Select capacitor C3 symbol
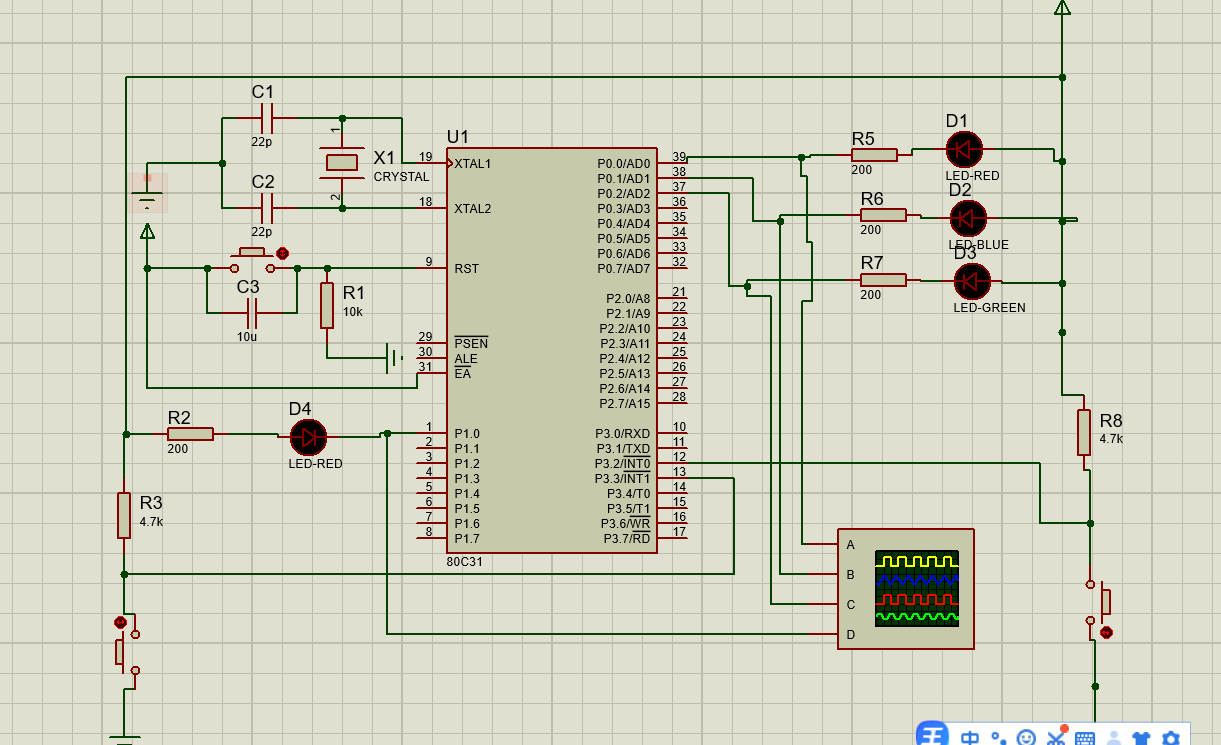Image resolution: width=1221 pixels, height=745 pixels. [252, 313]
